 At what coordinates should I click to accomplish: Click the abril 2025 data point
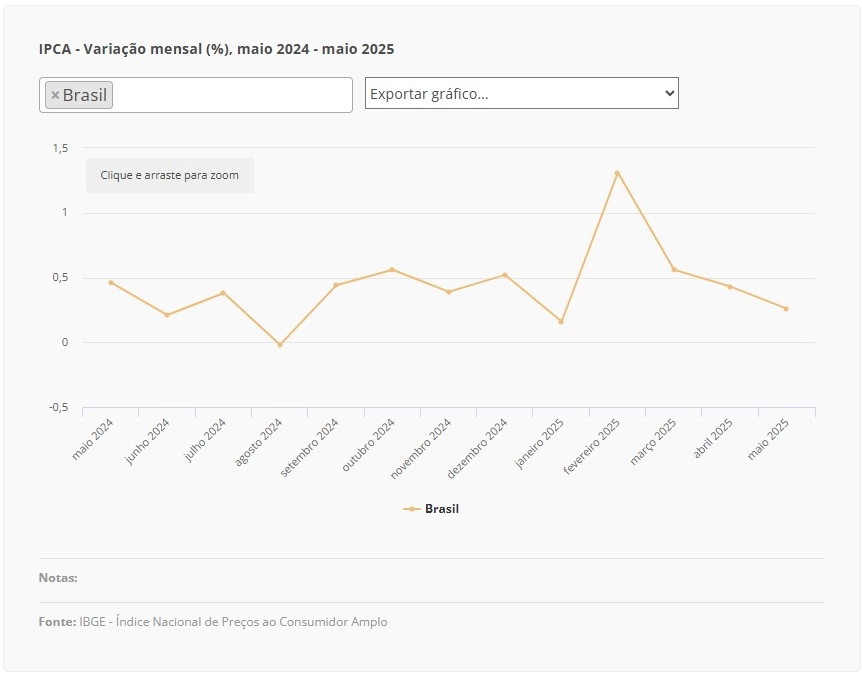pyautogui.click(x=730, y=287)
